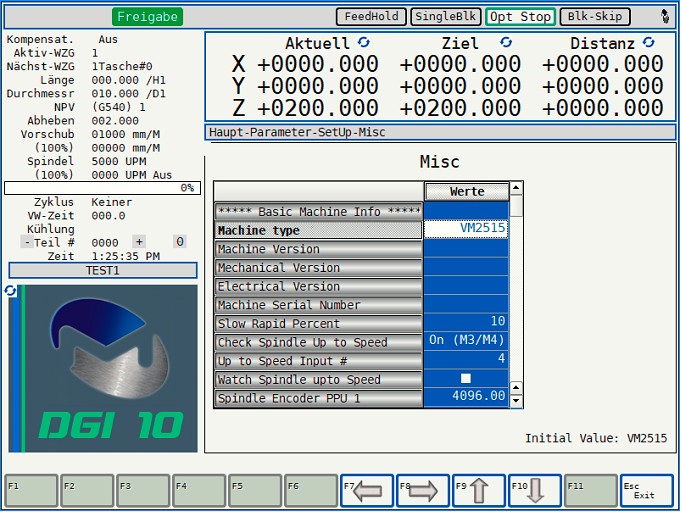Screen dimensions: 682x512
Task: Click the DGI 10 logo preview
Action: [103, 368]
